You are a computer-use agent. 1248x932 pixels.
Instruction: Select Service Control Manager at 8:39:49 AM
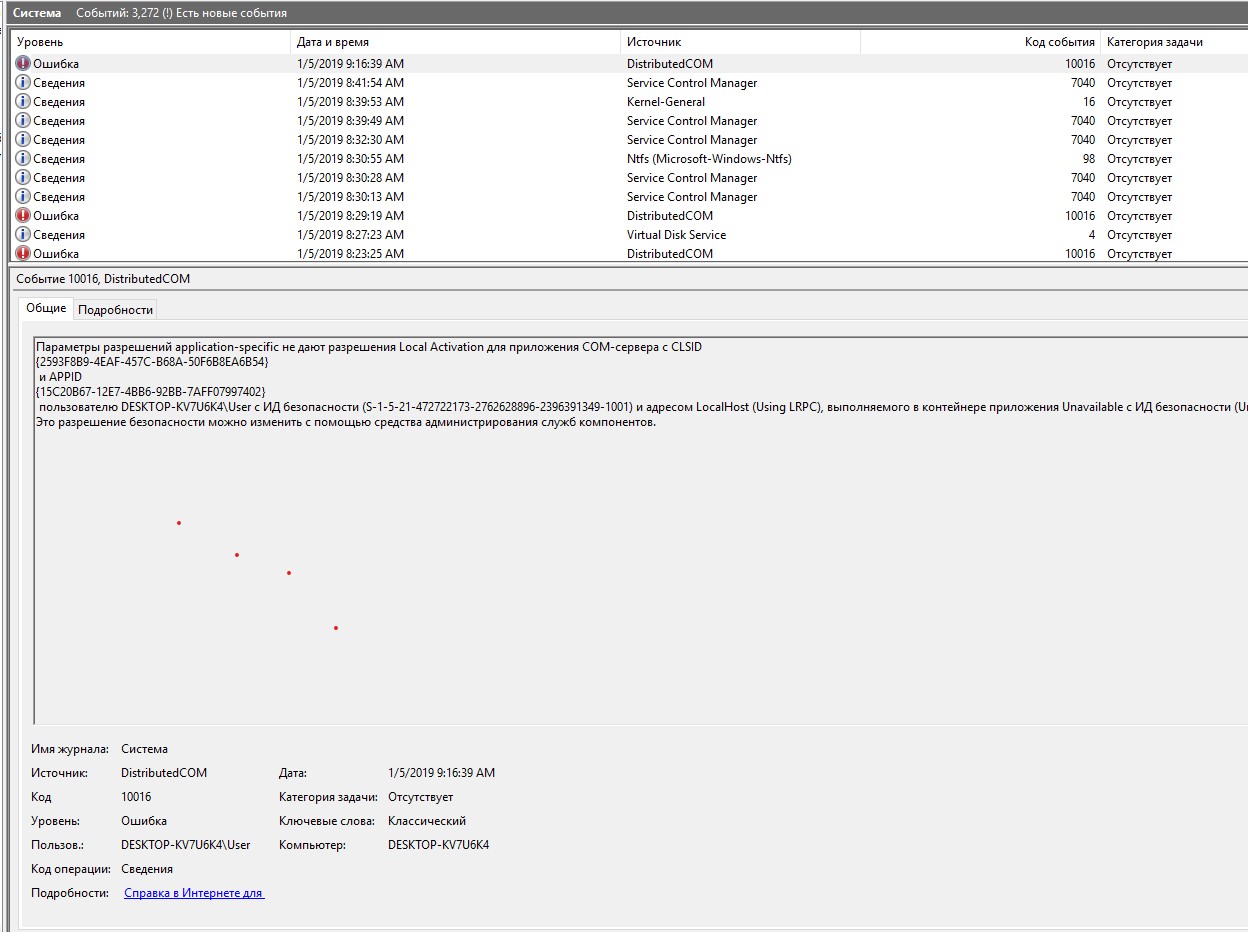692,121
